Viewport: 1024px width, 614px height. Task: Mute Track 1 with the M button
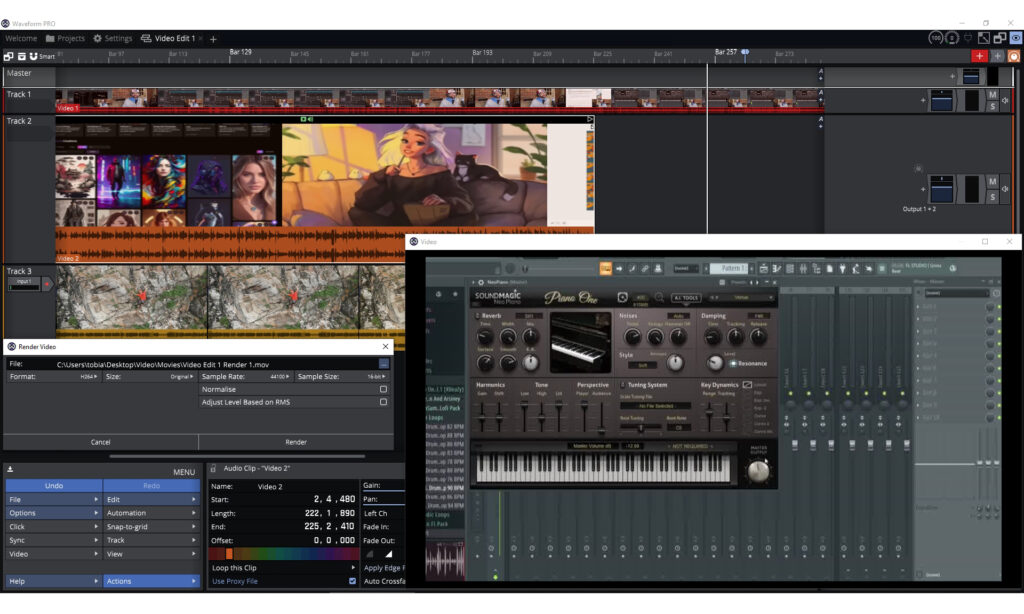coord(993,95)
